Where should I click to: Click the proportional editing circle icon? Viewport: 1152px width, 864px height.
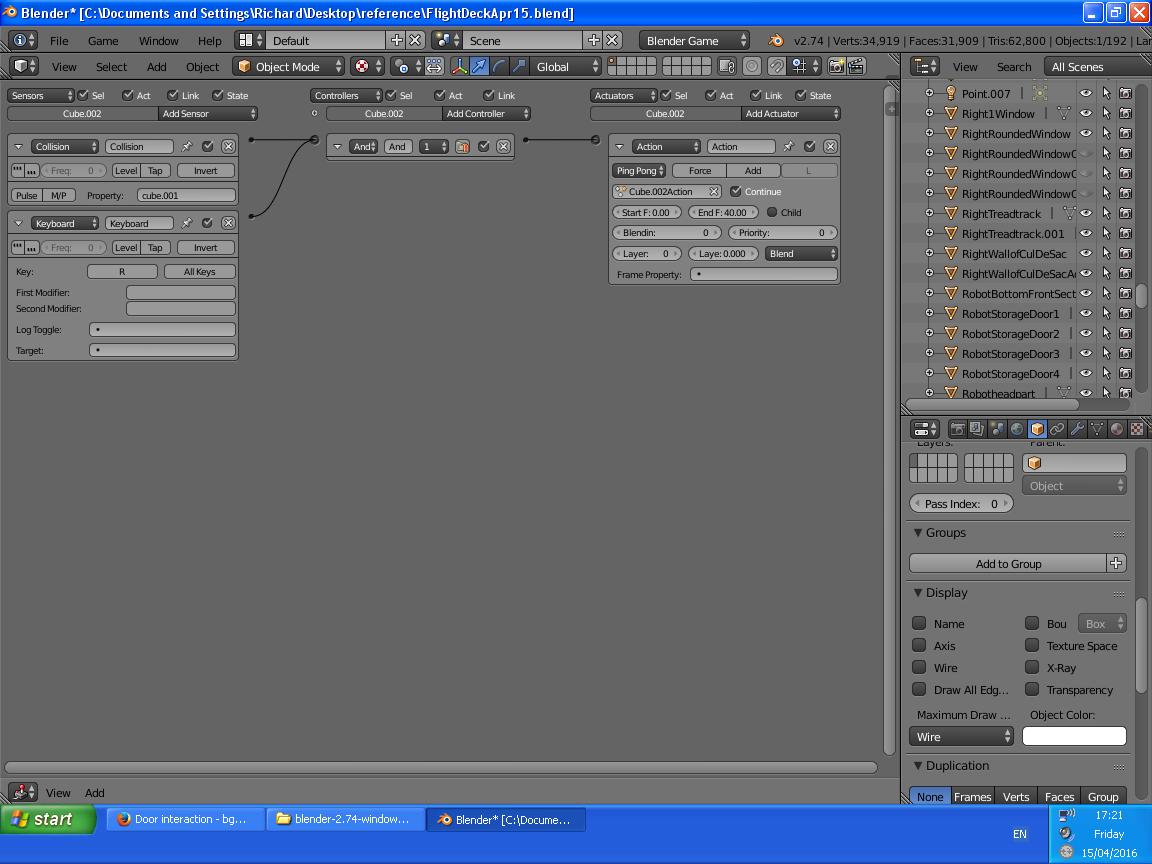click(x=752, y=67)
